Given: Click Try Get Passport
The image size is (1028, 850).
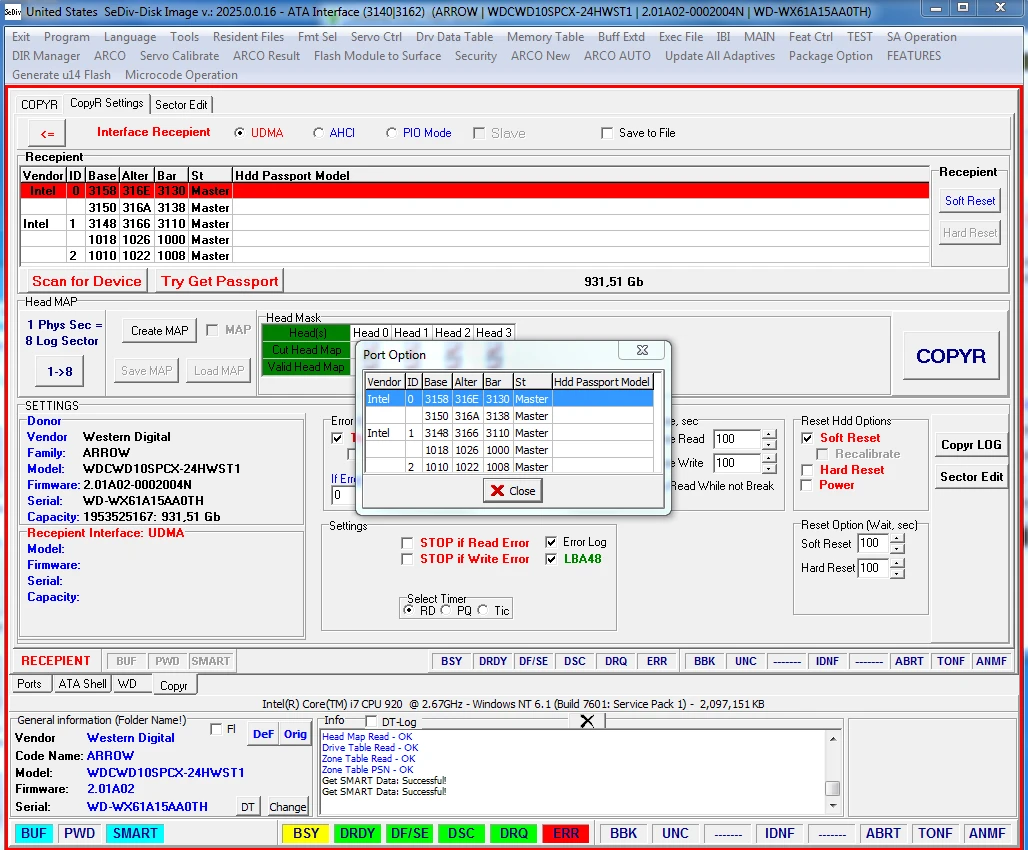Looking at the screenshot, I should 220,281.
